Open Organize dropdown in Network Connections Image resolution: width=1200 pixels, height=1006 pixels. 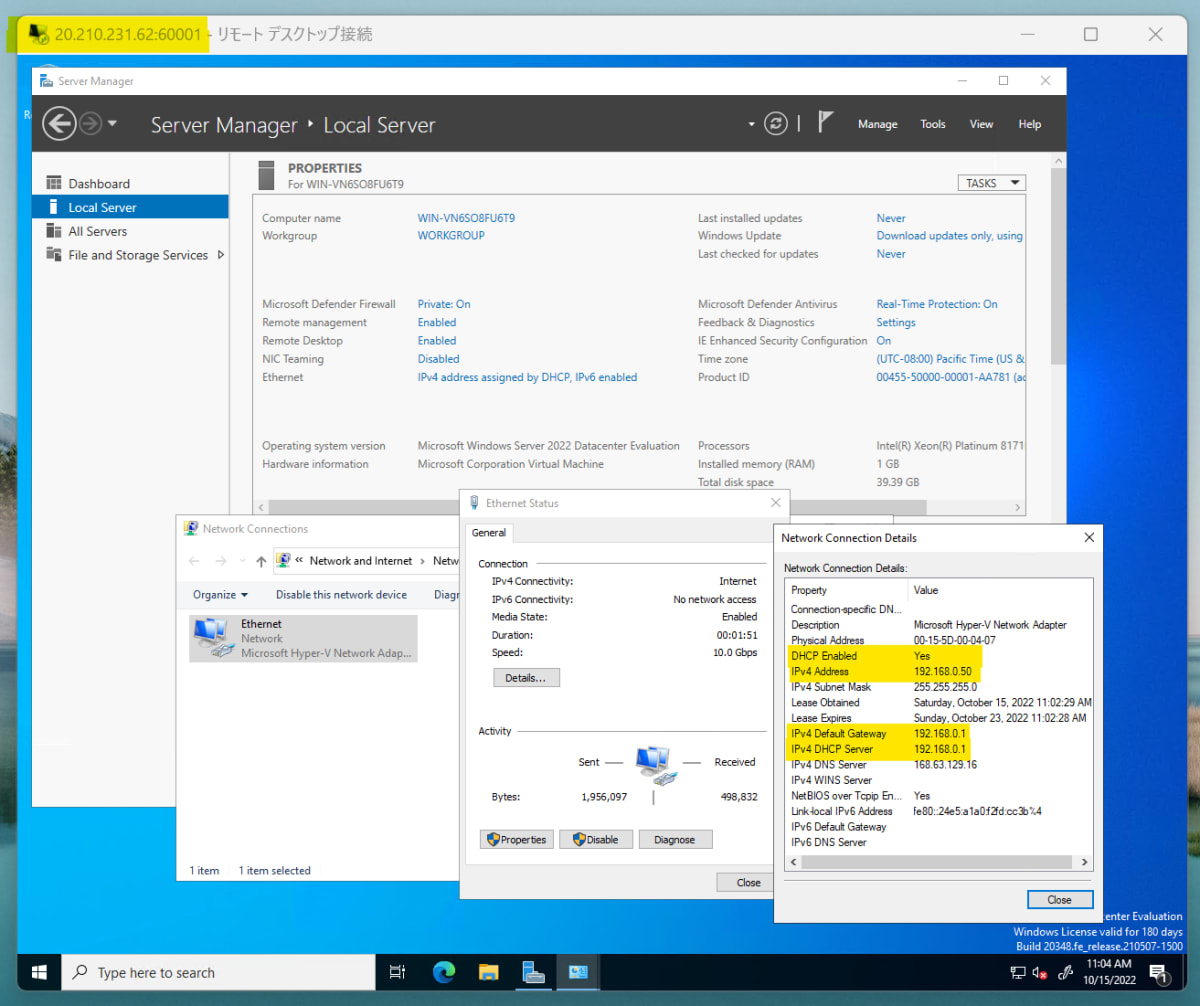[220, 594]
